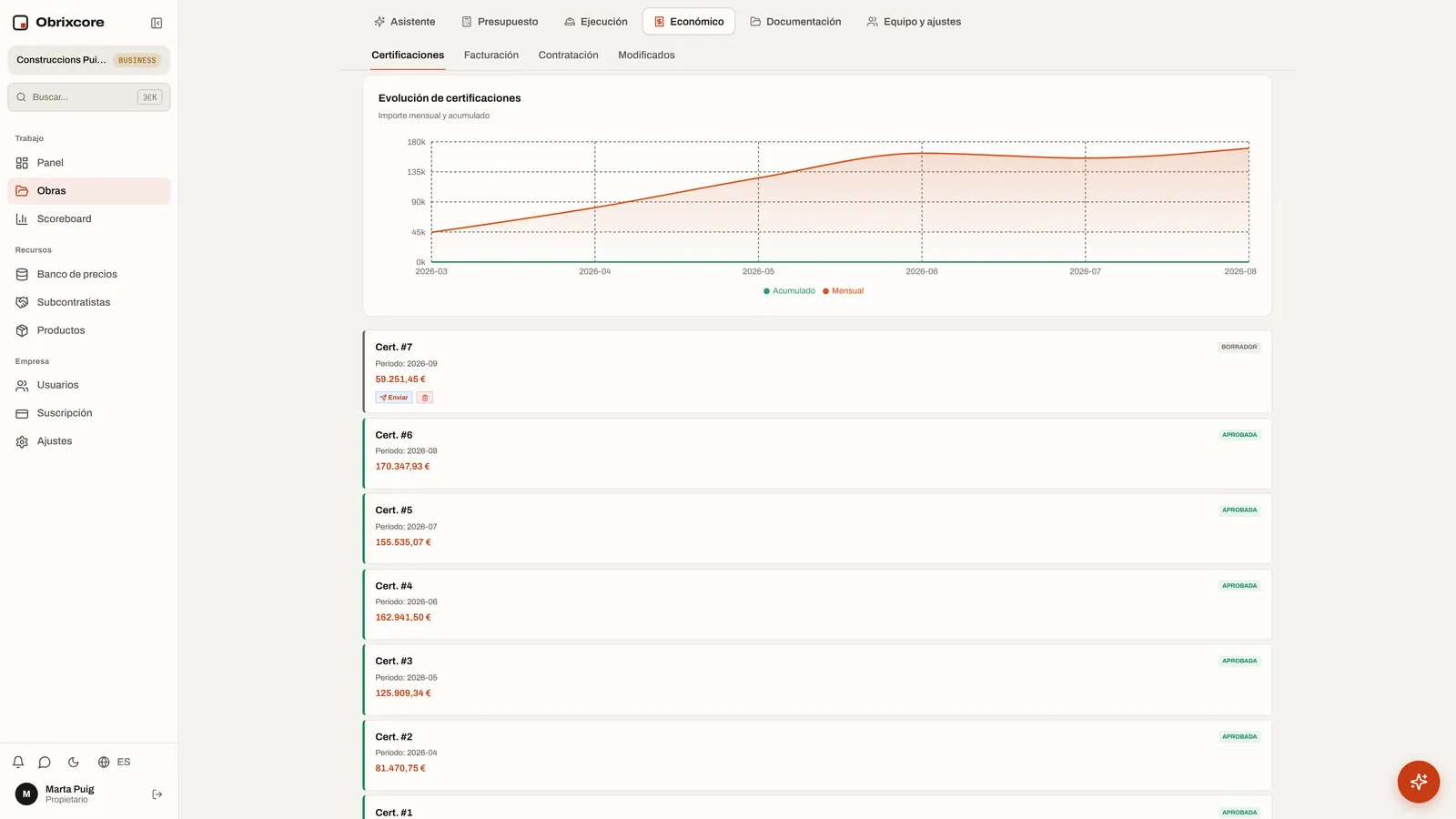Screen dimensions: 1456x819
Task: Go to Banco de precios
Action: coord(89,274)
